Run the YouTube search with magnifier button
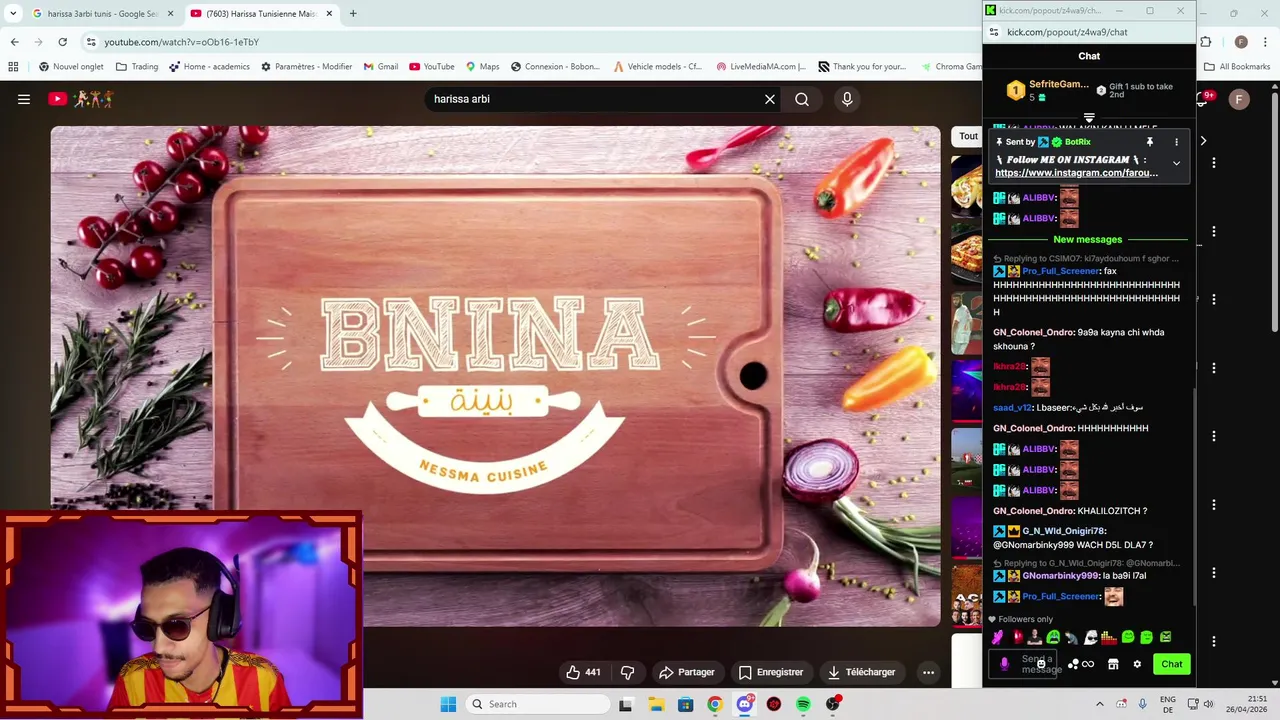1280x720 pixels. click(x=802, y=99)
